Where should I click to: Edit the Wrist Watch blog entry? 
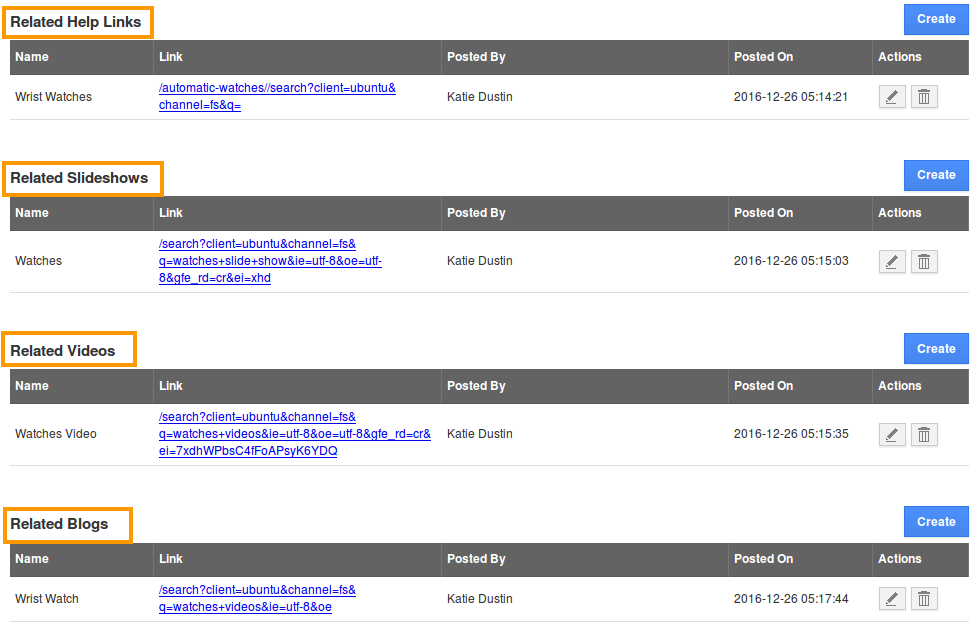892,599
